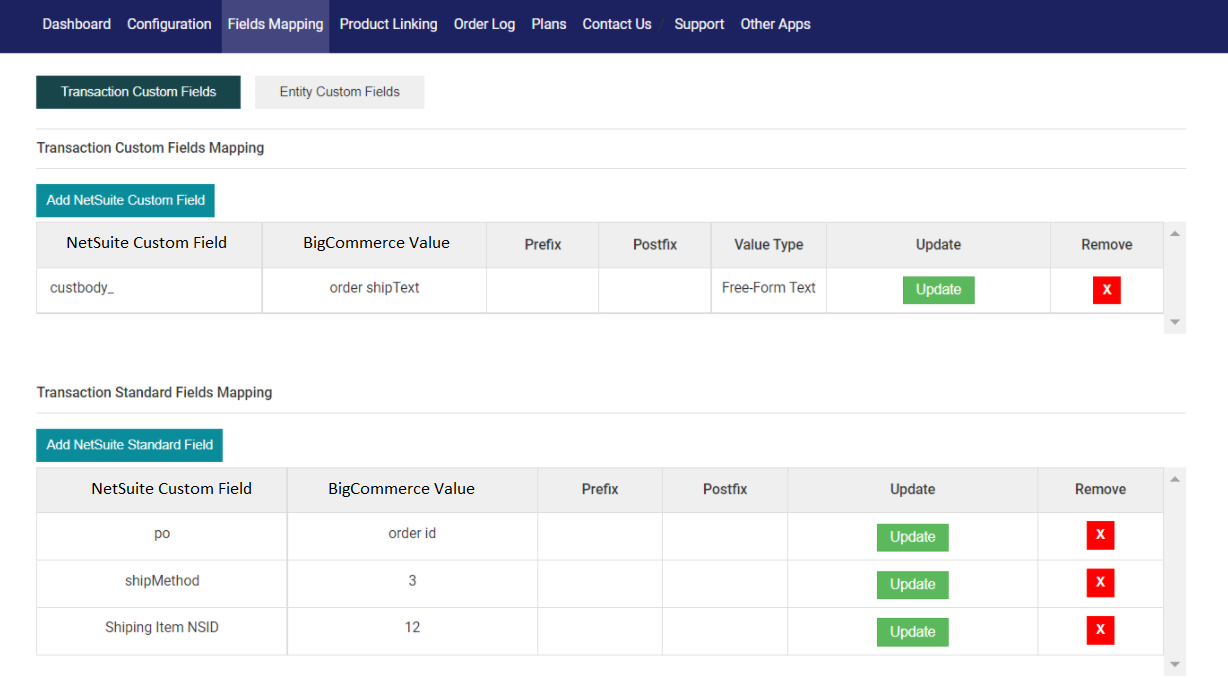
Task: Delete the Shiping Item NSID mapping row
Action: 1100,630
